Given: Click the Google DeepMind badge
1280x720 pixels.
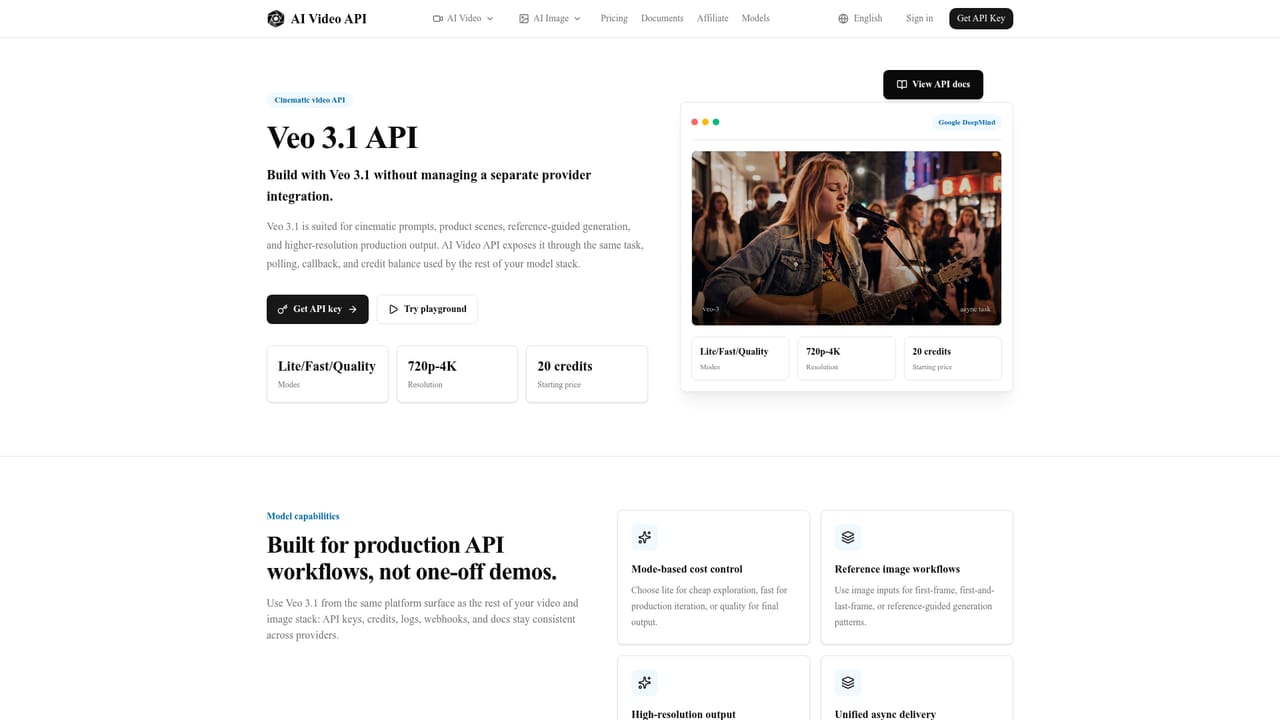Looking at the screenshot, I should pyautogui.click(x=967, y=122).
